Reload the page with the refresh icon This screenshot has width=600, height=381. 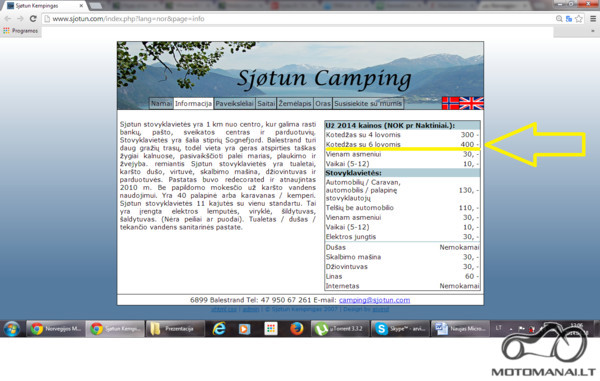point(33,19)
